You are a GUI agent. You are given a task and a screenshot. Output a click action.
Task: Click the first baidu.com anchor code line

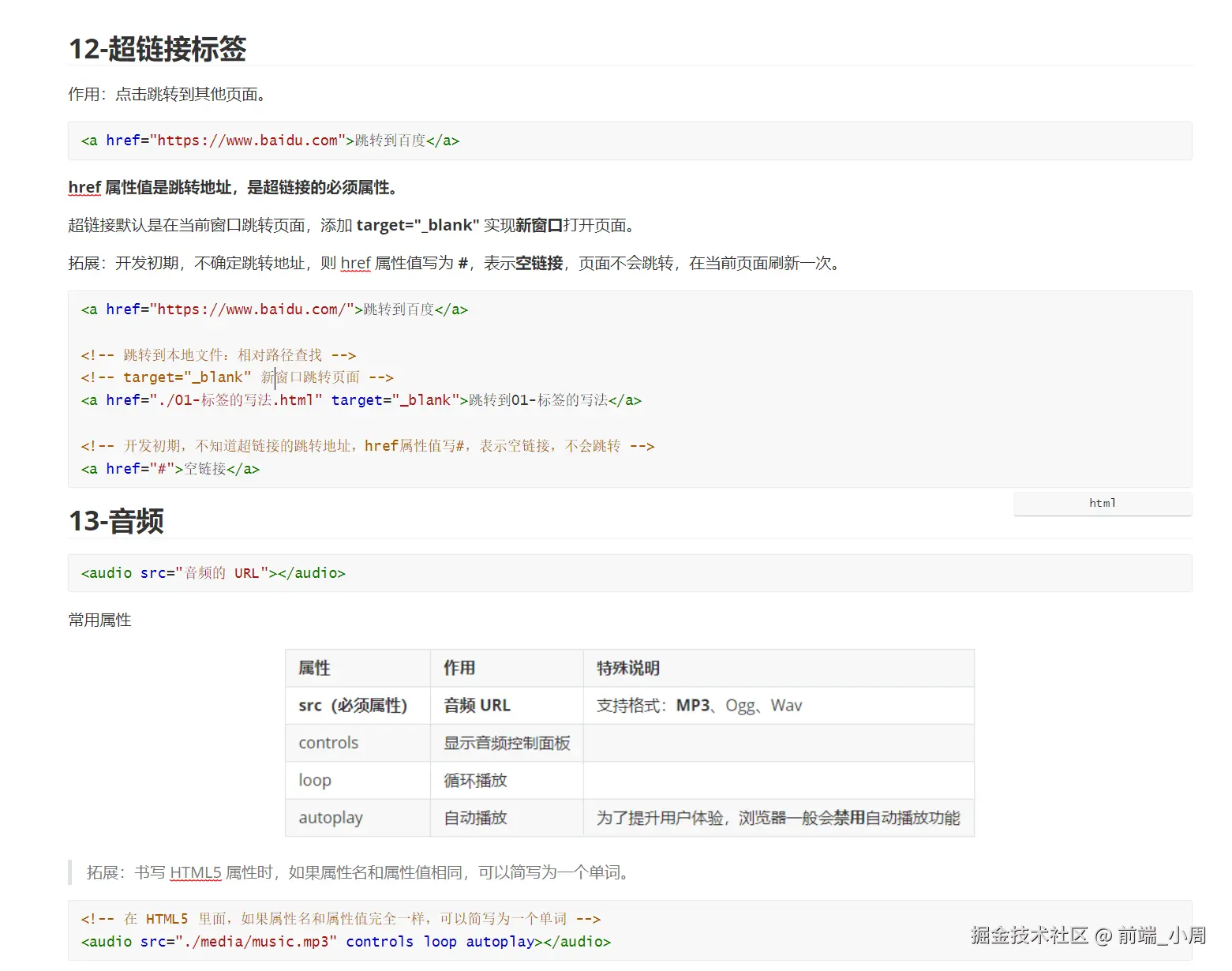click(x=270, y=141)
